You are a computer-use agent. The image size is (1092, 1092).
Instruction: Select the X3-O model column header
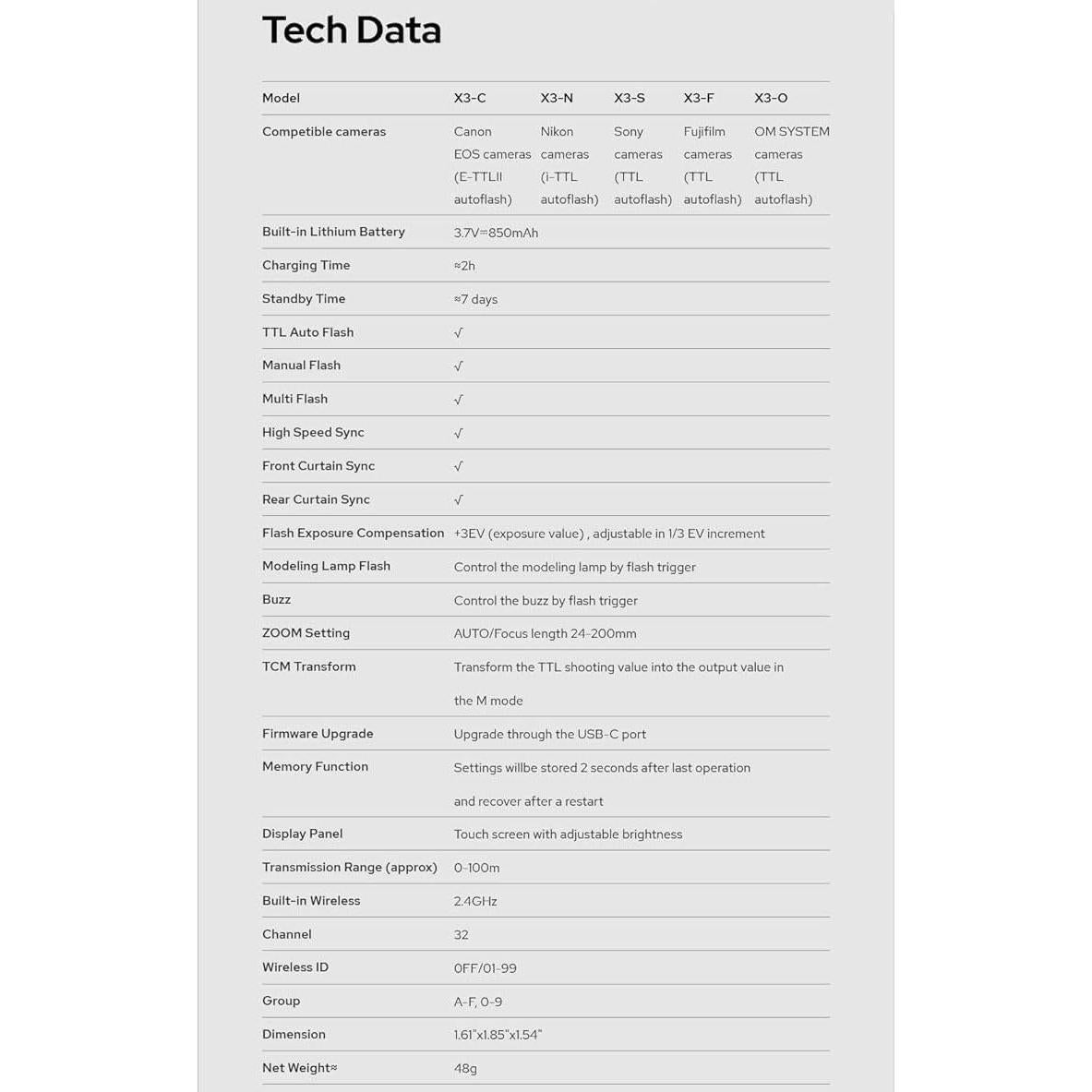tap(771, 98)
